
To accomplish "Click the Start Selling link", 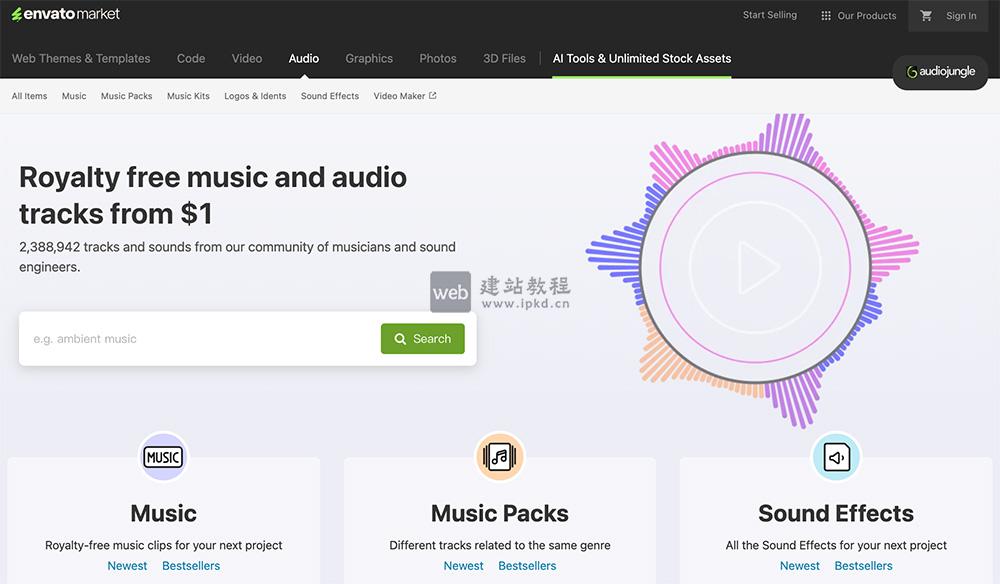I will 769,15.
